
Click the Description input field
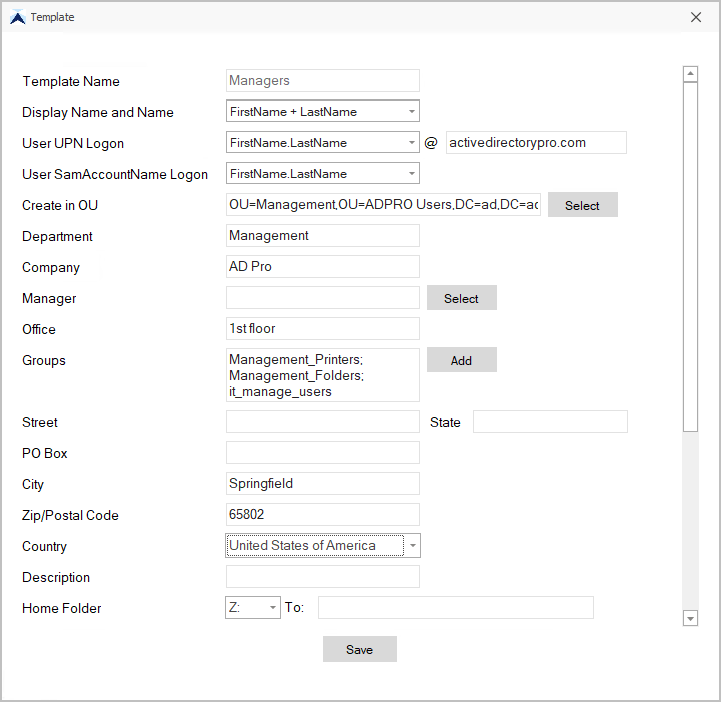(x=322, y=576)
